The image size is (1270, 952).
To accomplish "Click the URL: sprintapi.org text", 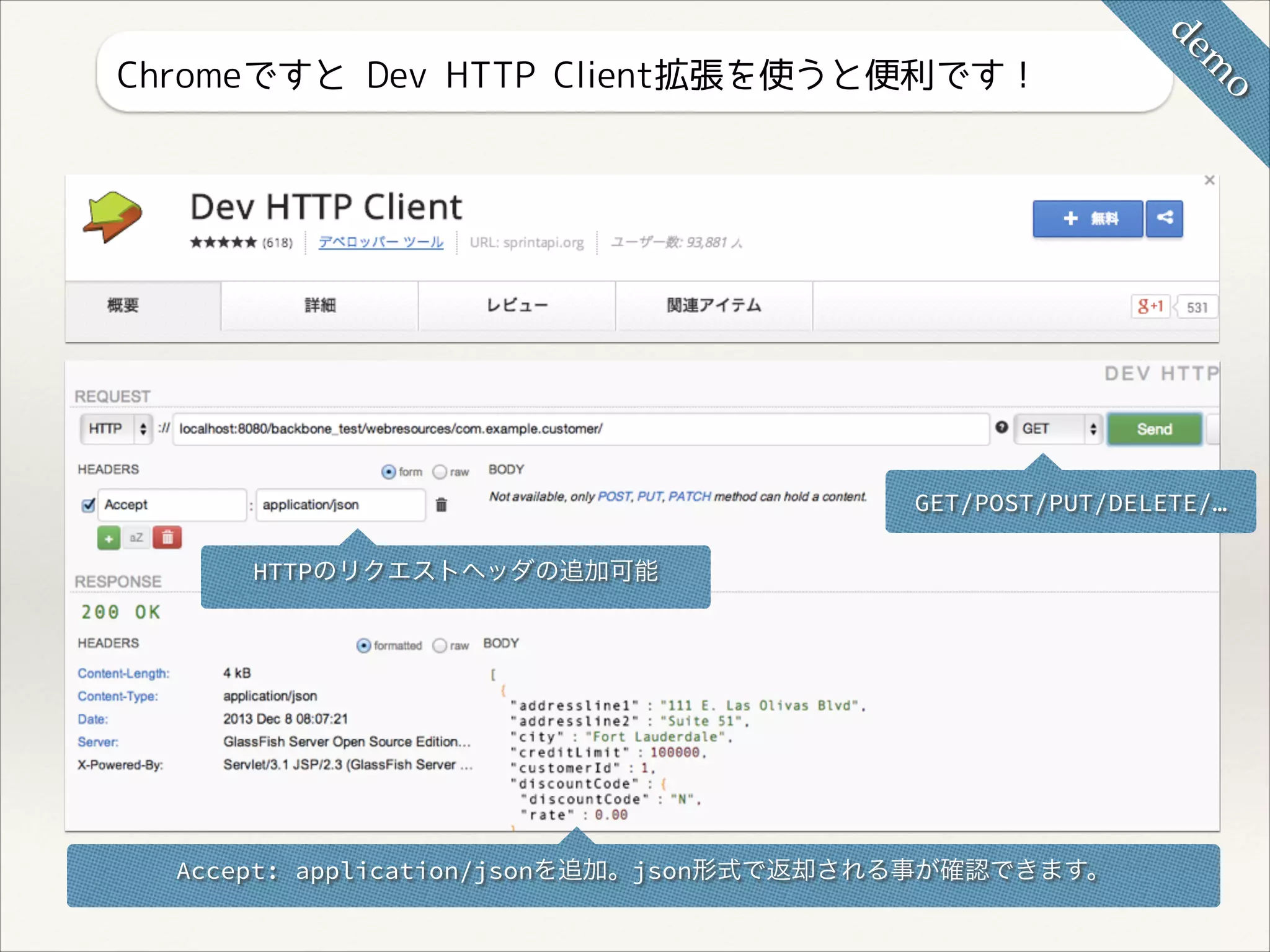I will click(x=526, y=242).
